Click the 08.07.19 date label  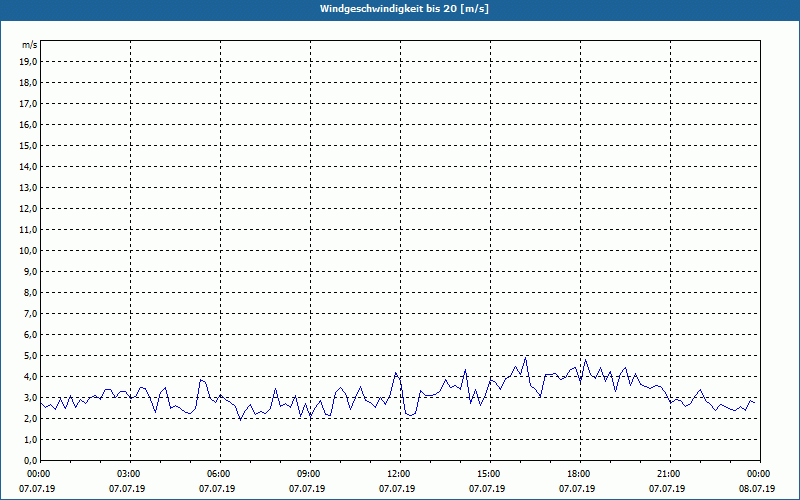click(x=757, y=489)
